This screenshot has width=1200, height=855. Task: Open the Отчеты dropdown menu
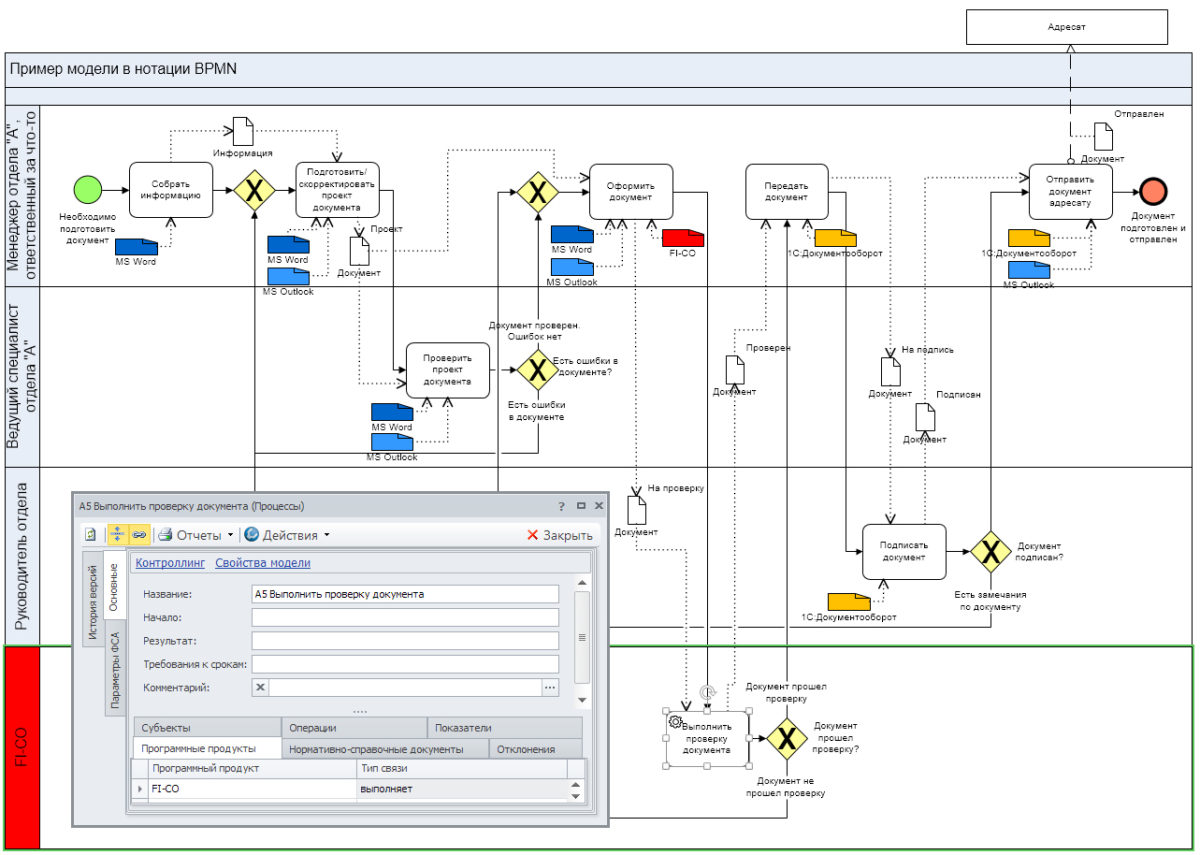198,535
